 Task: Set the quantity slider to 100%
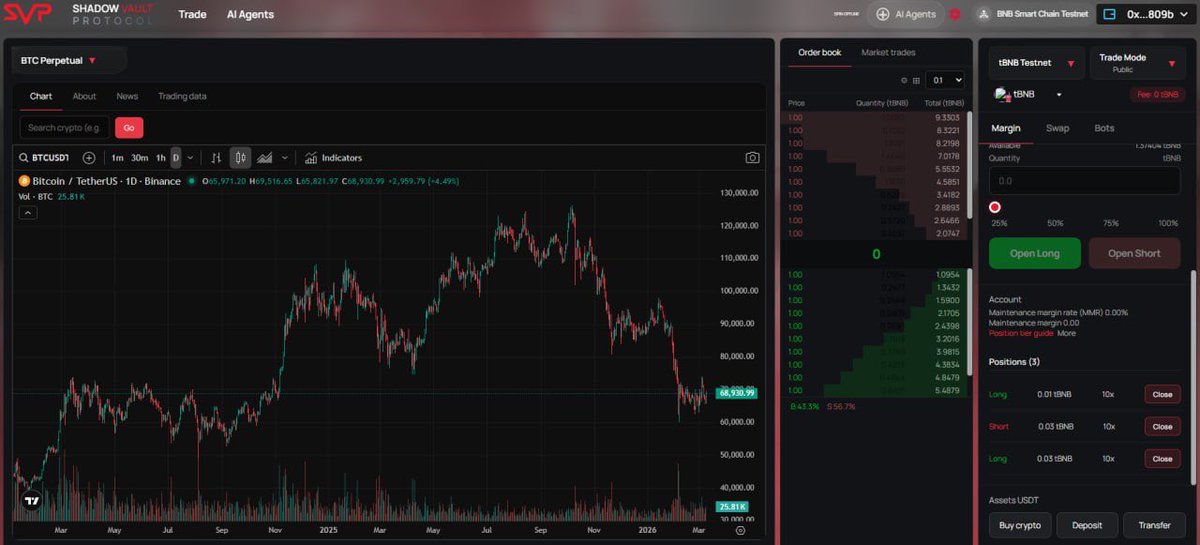1168,223
